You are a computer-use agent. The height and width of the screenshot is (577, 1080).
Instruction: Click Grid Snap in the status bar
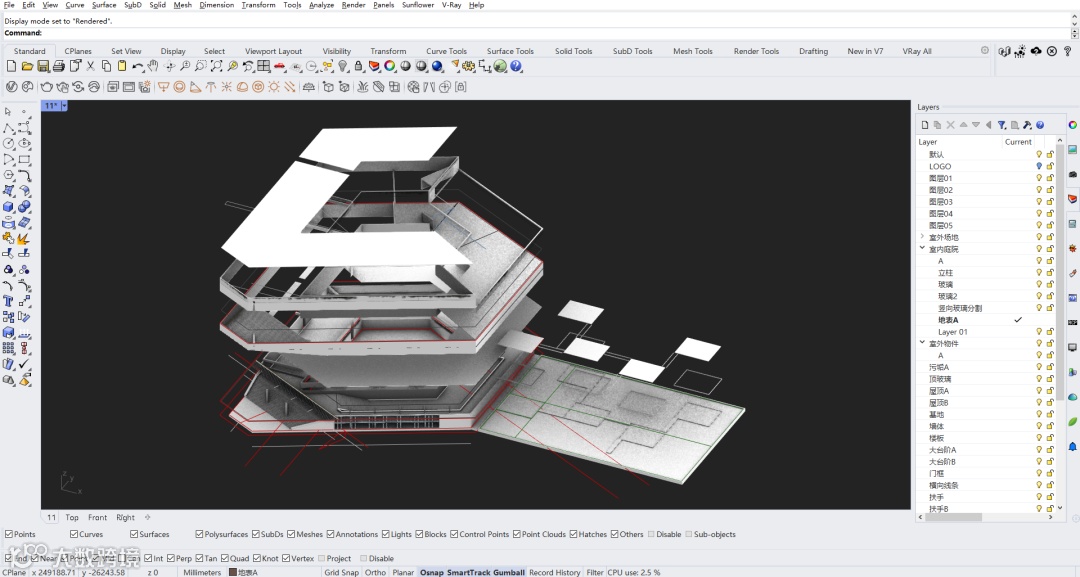tap(341, 572)
